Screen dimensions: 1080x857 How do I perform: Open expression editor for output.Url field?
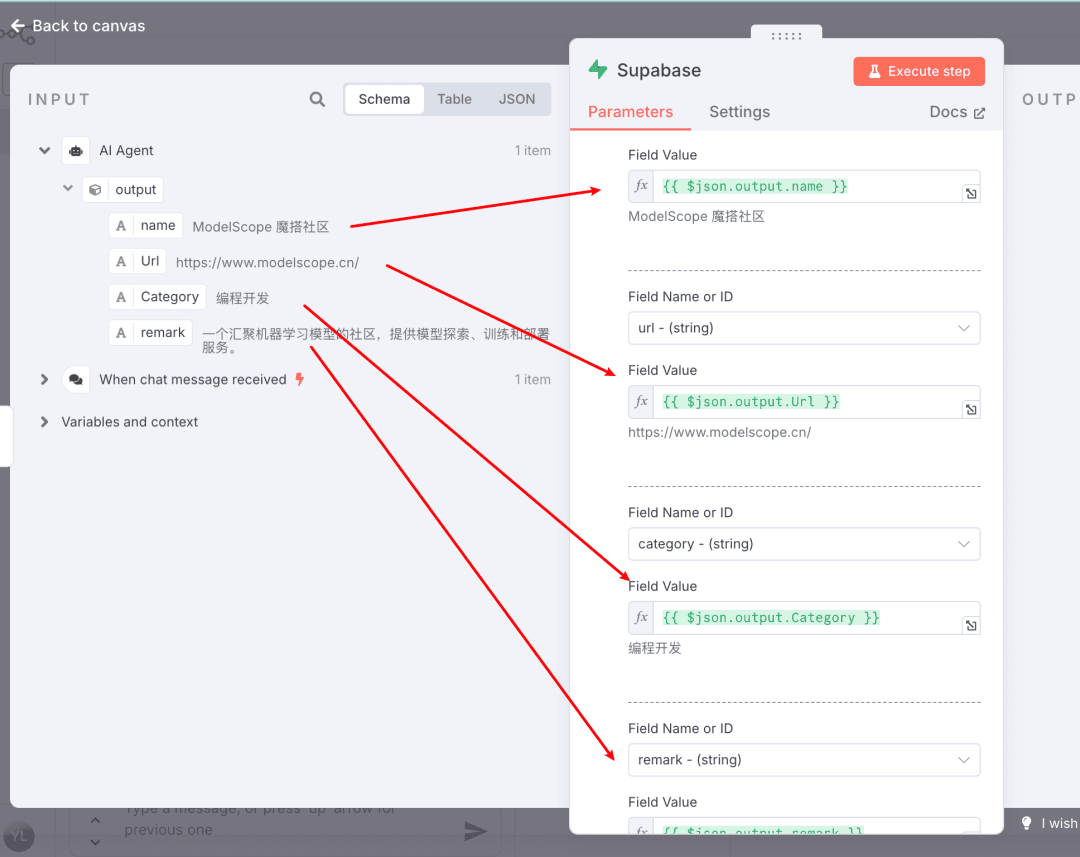coord(971,410)
